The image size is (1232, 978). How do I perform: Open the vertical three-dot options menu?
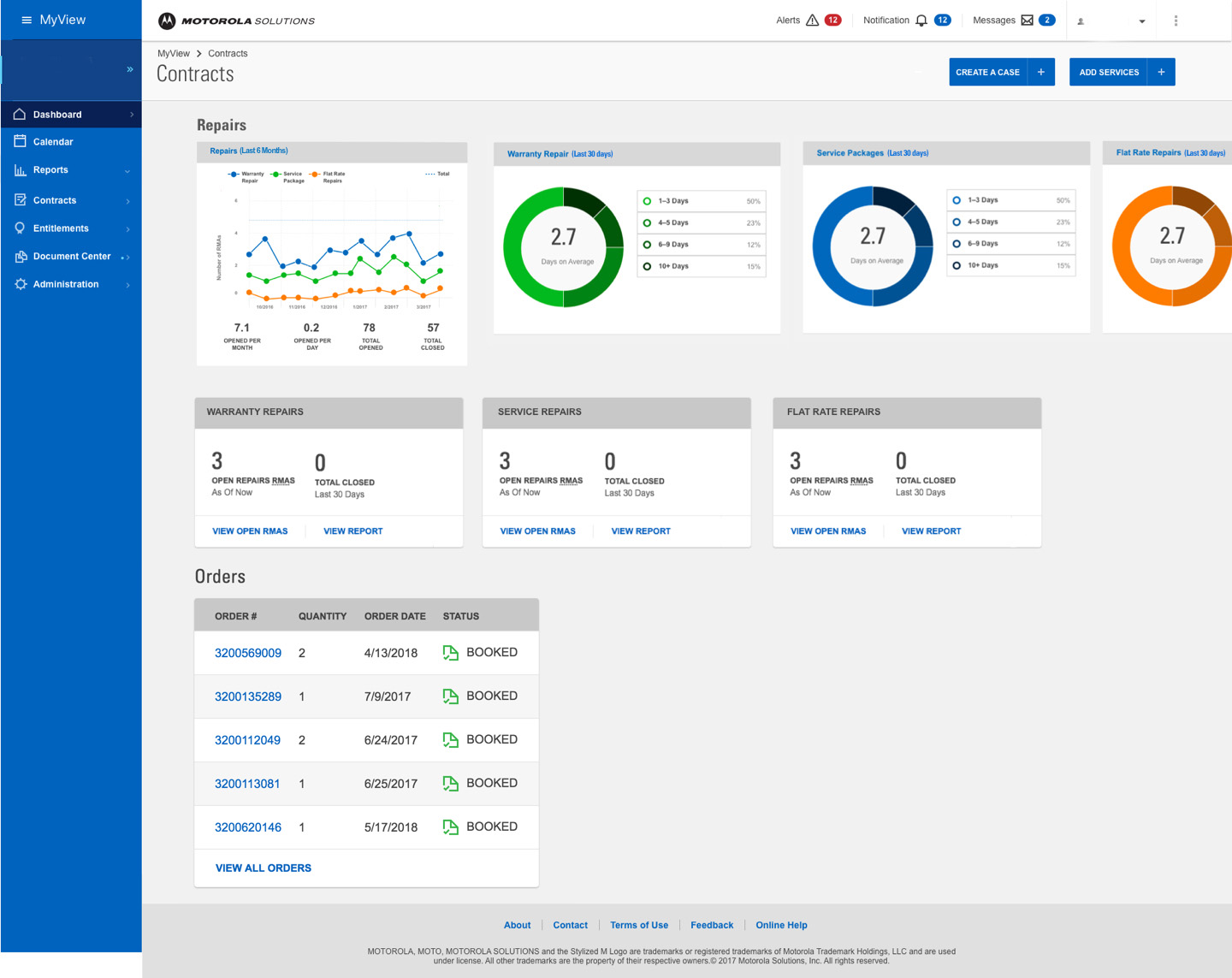pyautogui.click(x=1176, y=21)
